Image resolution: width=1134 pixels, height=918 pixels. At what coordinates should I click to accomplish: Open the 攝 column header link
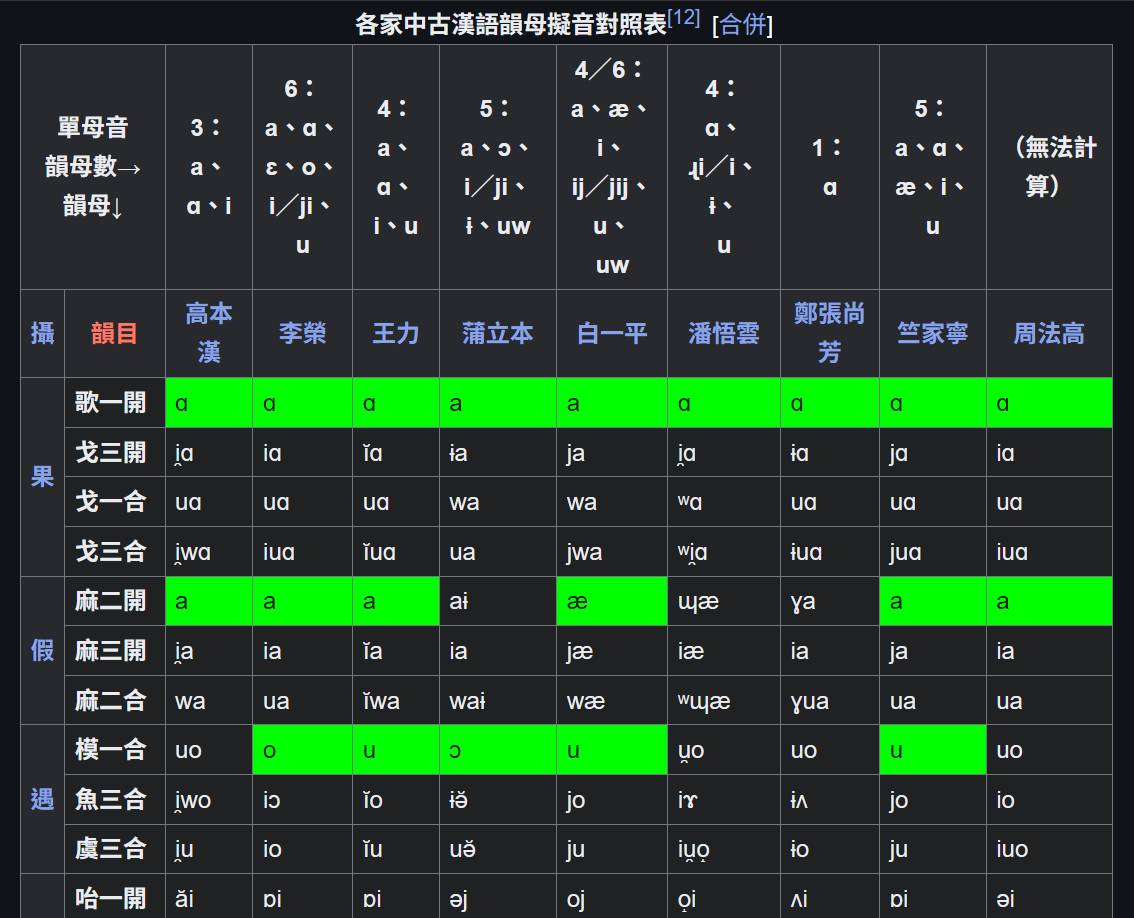point(42,333)
